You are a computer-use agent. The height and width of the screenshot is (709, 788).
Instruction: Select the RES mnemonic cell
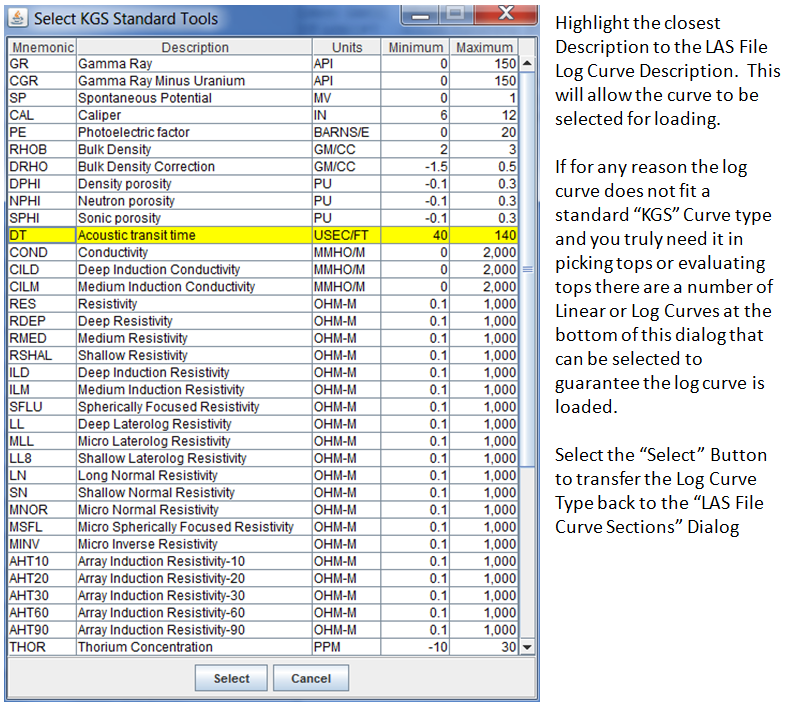42,303
